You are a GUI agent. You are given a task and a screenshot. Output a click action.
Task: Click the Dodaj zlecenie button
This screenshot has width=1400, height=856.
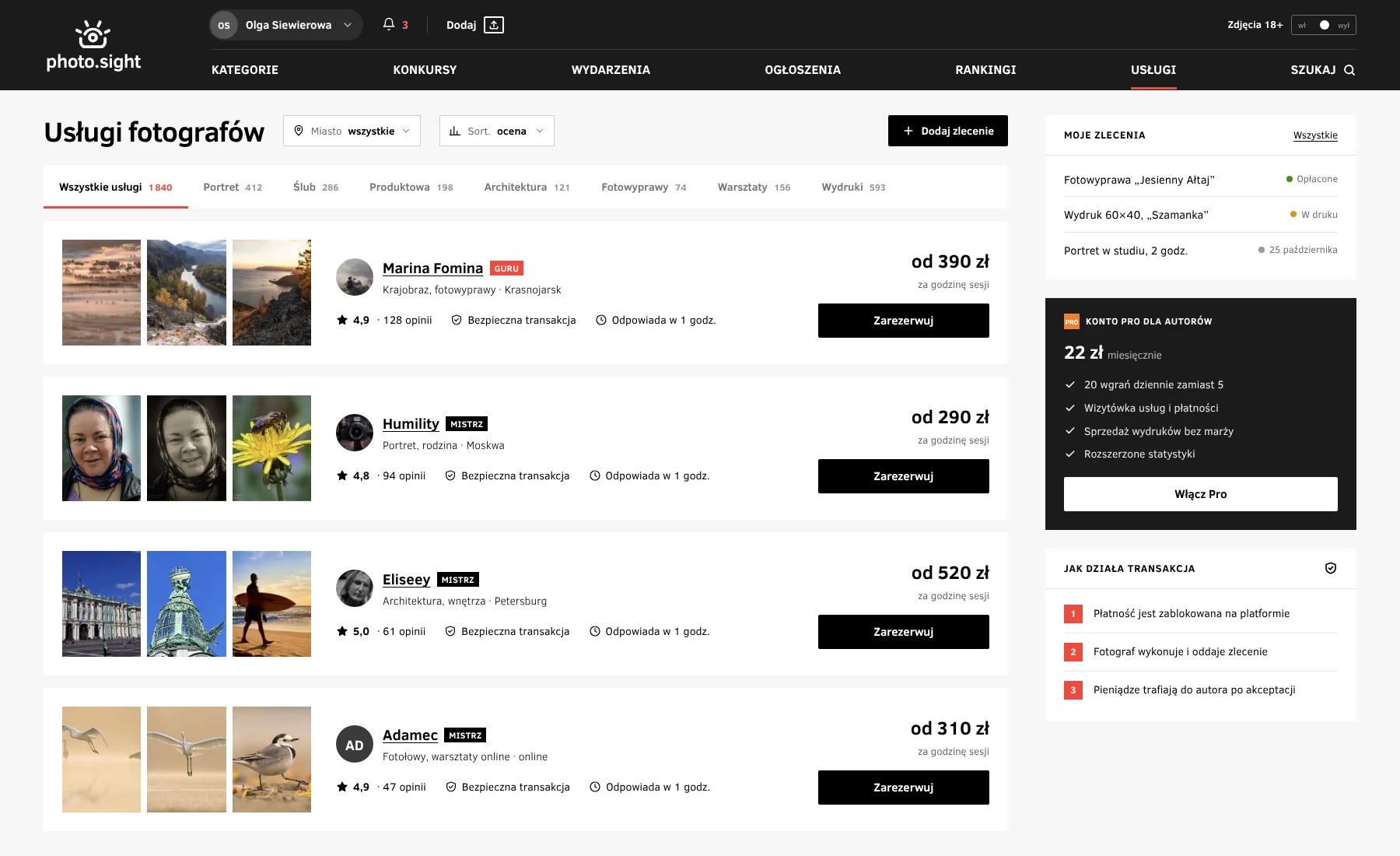click(x=948, y=131)
